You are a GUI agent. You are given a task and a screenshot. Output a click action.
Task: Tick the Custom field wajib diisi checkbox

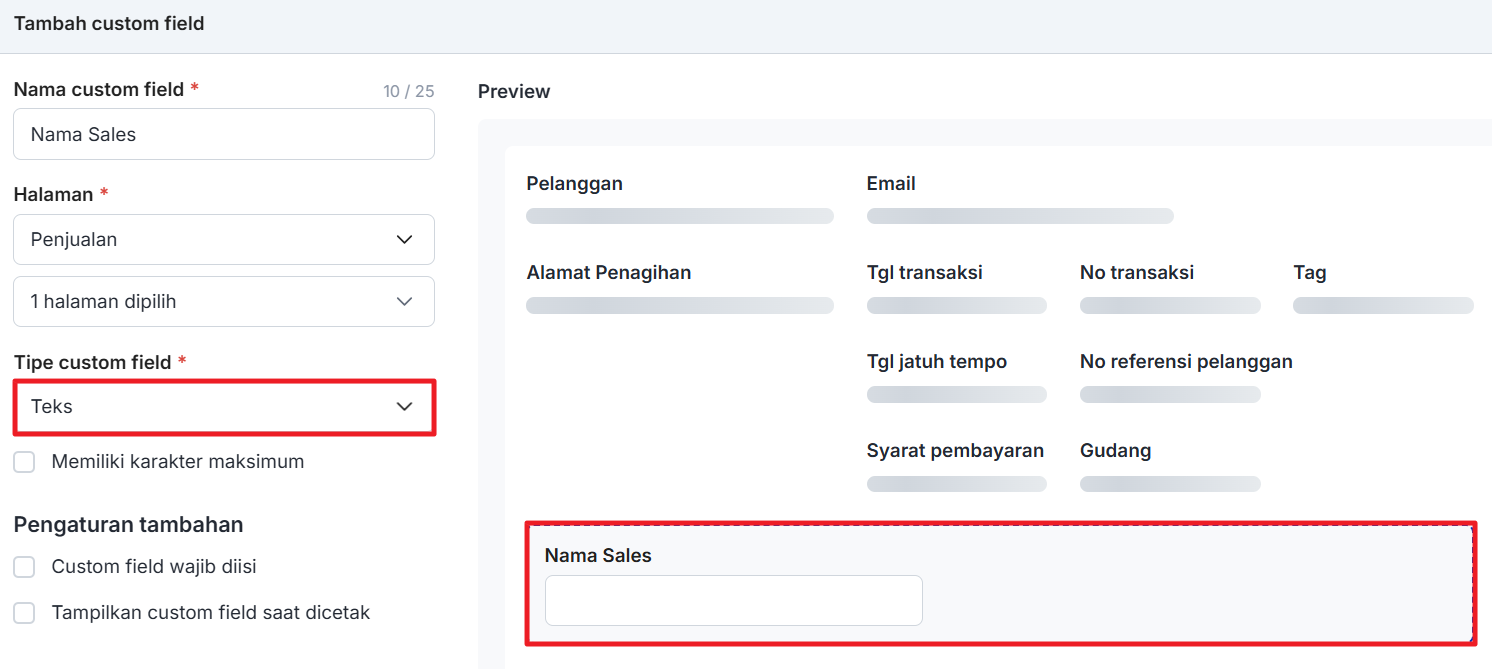24,567
